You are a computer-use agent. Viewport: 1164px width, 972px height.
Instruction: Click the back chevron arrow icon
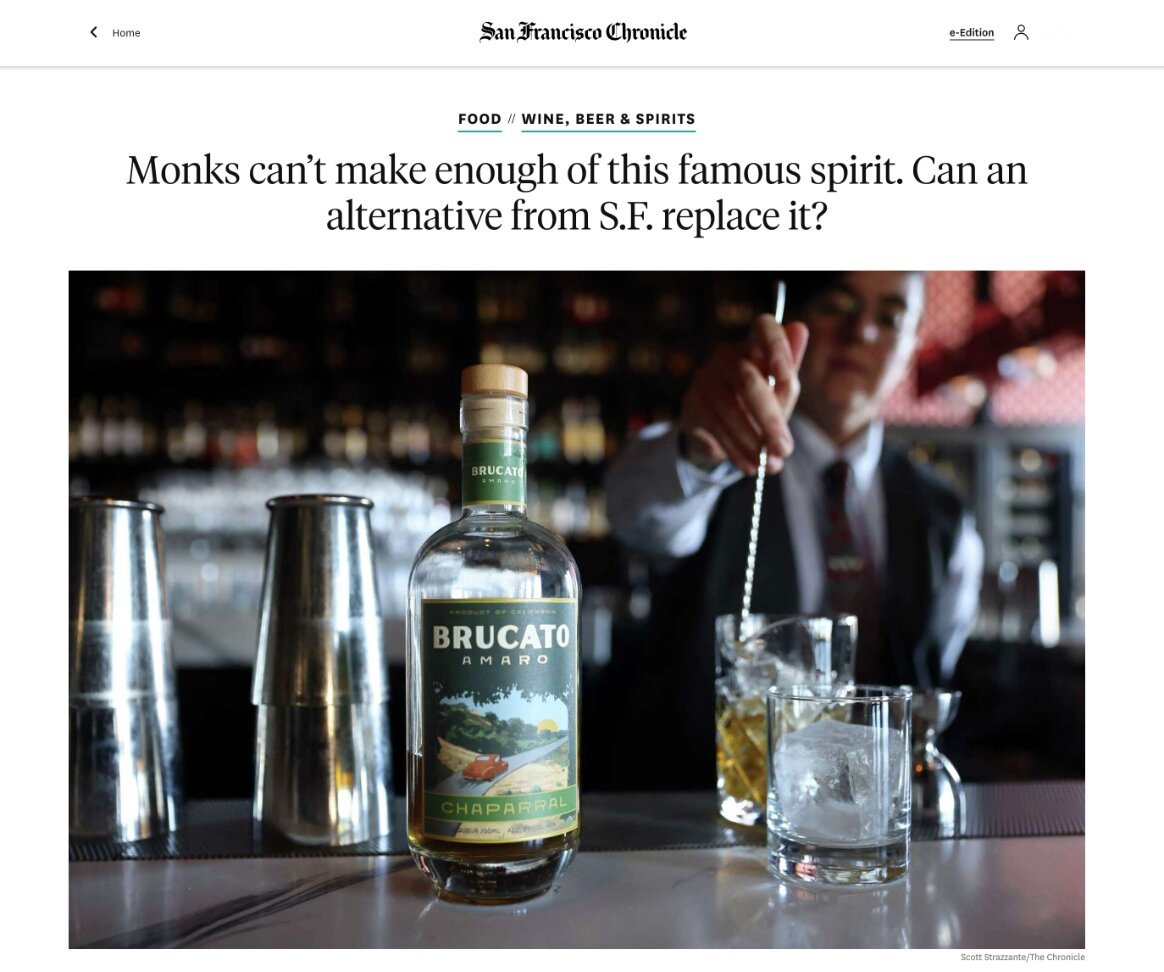94,32
